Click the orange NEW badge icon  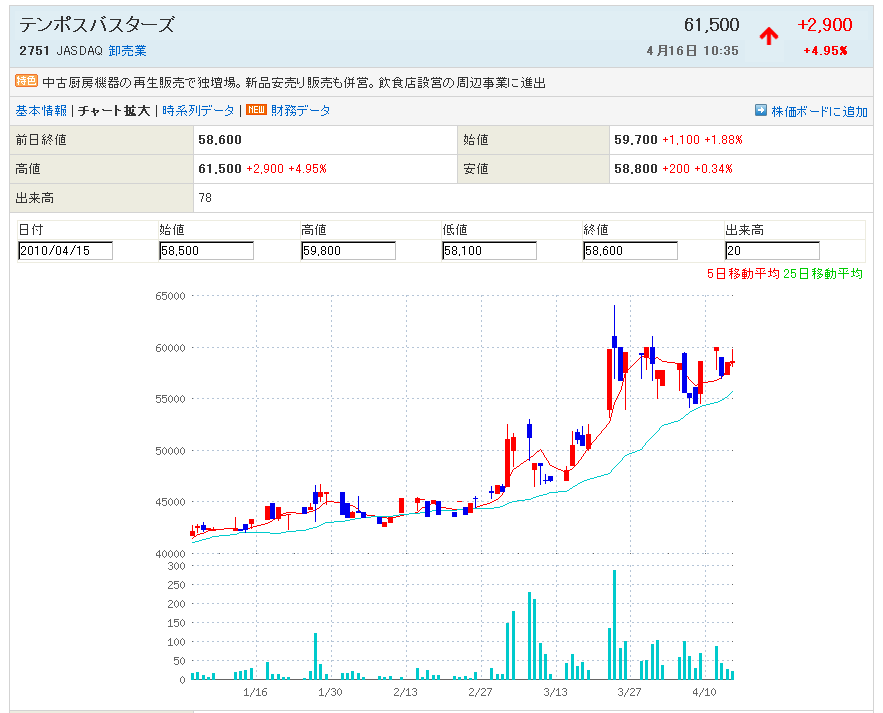pos(256,111)
